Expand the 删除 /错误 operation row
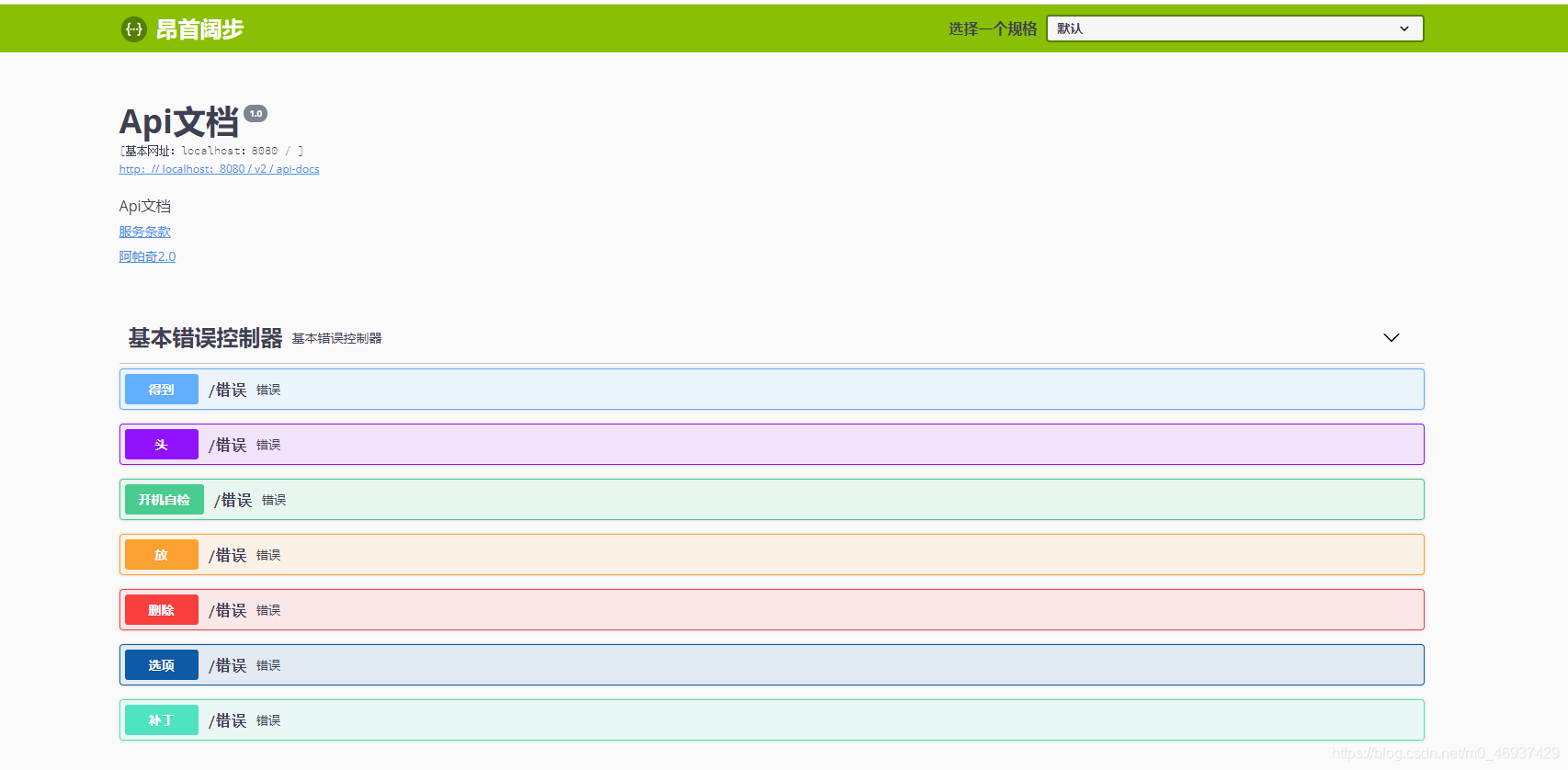The image size is (1568, 770). (x=772, y=610)
